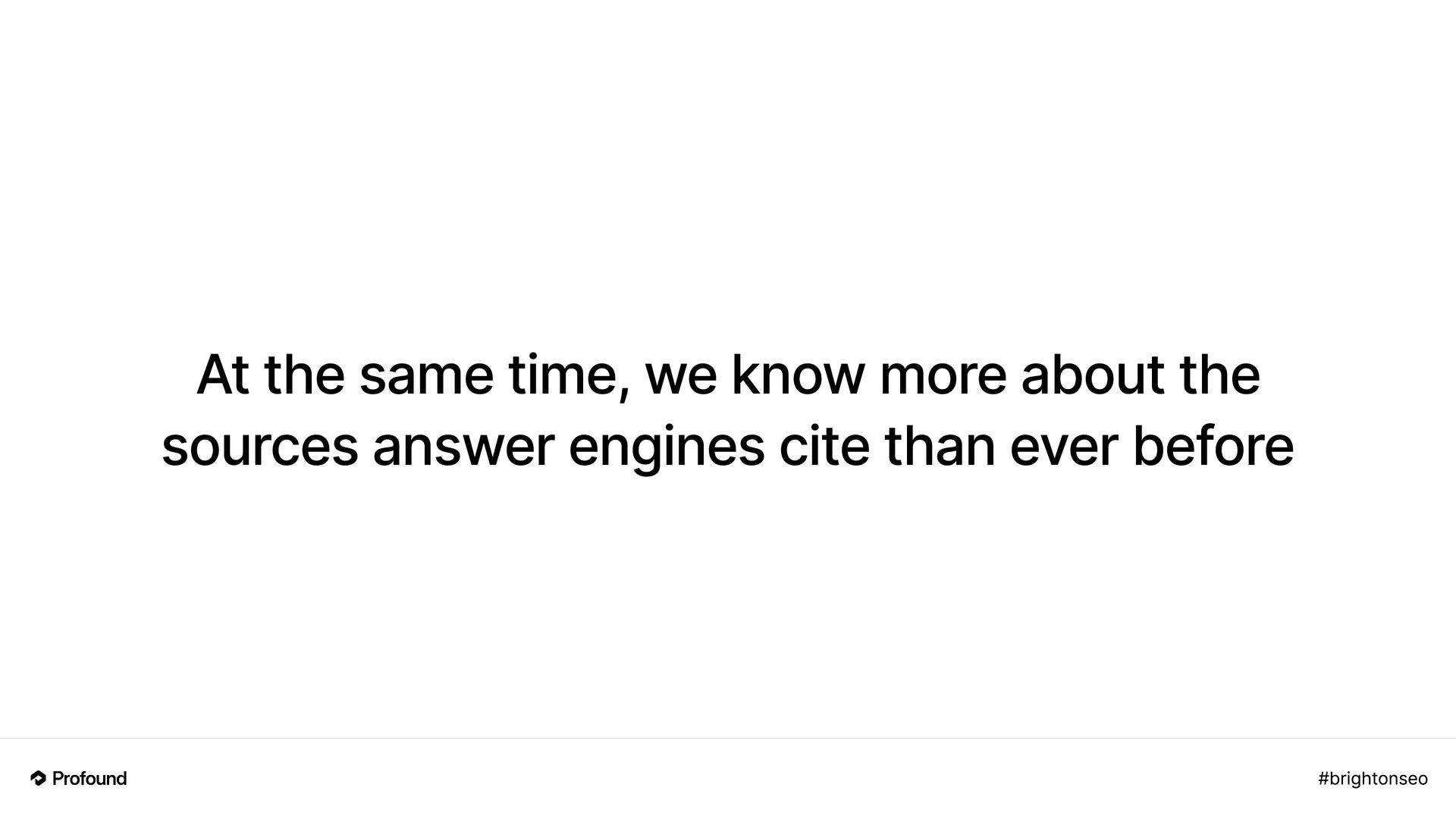Click the hash symbol in #brightonseo
Viewport: 1456px width, 819px height.
pos(1324,779)
